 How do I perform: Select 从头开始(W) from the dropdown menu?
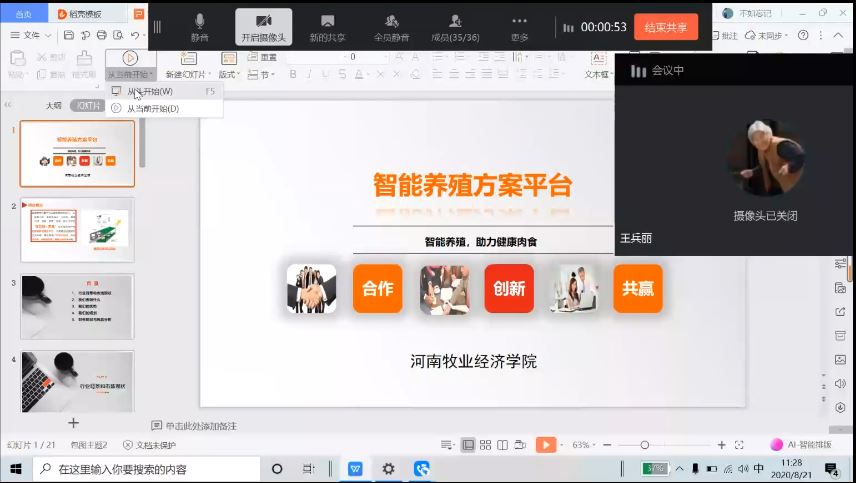pyautogui.click(x=150, y=91)
